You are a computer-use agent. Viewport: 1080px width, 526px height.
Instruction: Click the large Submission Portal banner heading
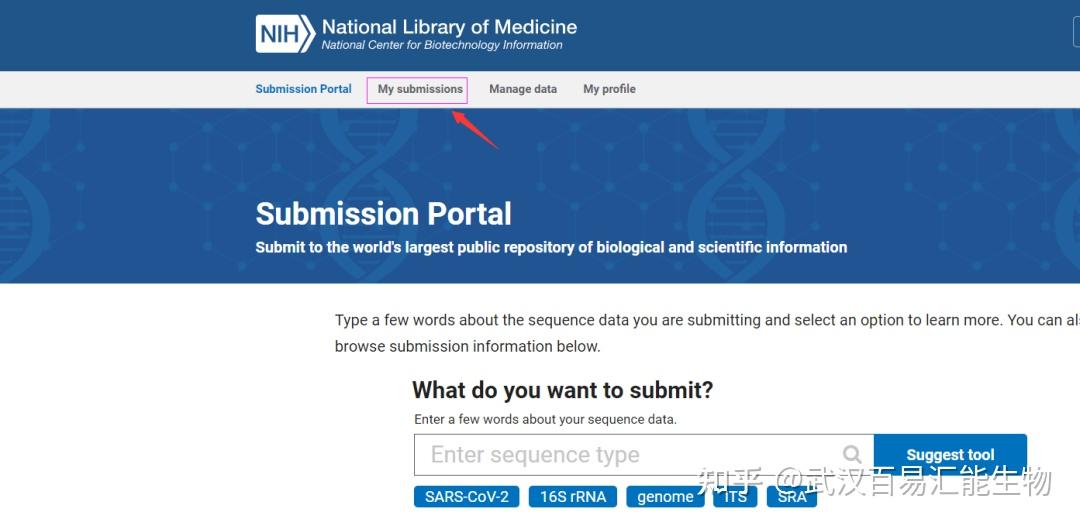[384, 214]
